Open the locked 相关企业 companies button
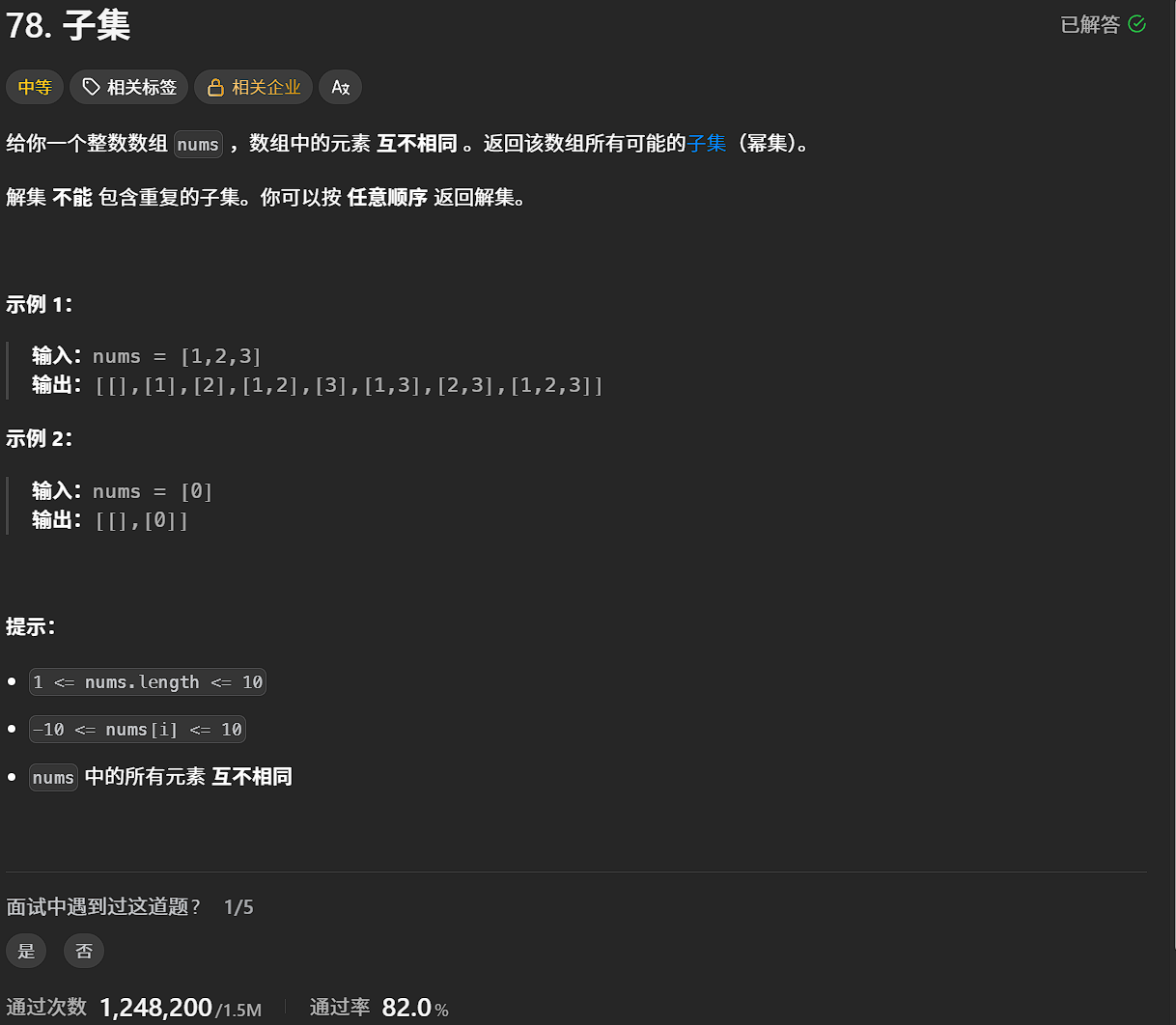Viewport: 1176px width, 1025px height. (x=253, y=87)
